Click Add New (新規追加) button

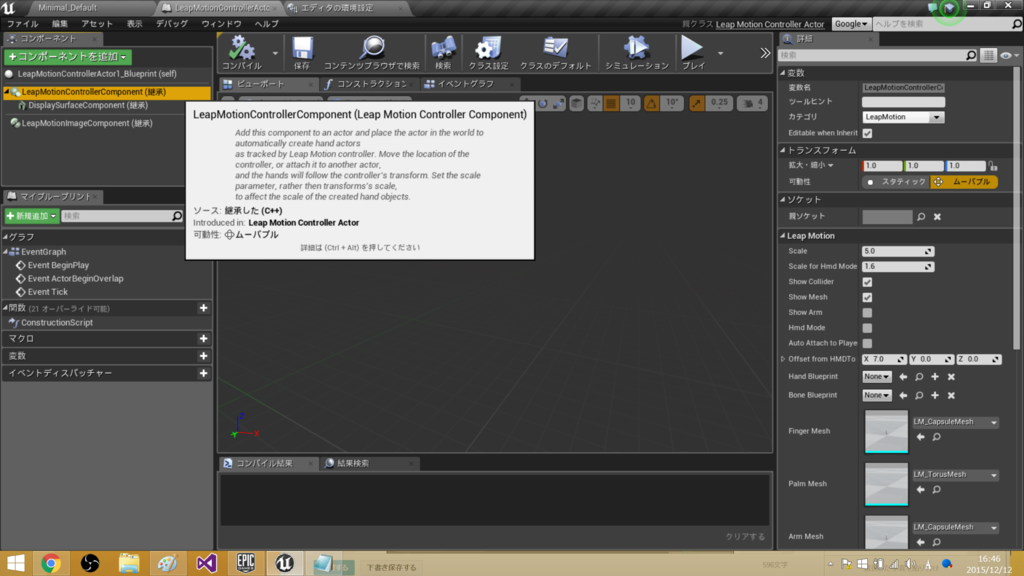pyautogui.click(x=31, y=216)
